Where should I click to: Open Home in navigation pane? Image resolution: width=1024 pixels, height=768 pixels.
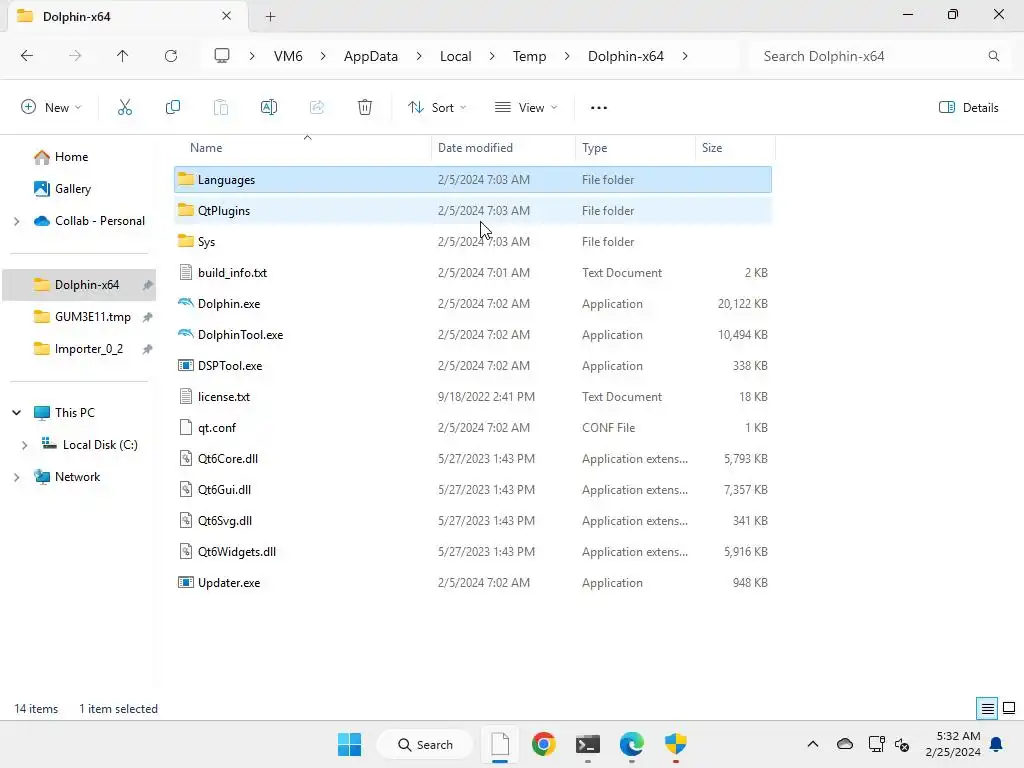point(71,157)
